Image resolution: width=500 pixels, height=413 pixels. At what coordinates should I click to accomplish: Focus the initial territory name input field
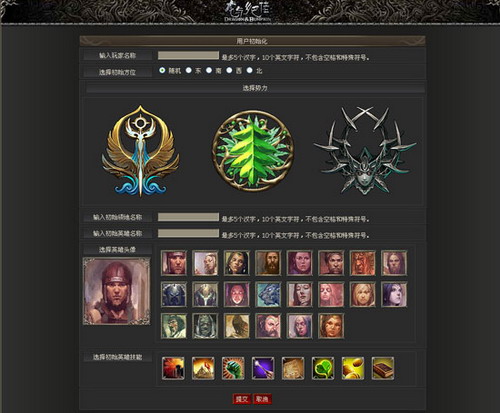point(188,217)
